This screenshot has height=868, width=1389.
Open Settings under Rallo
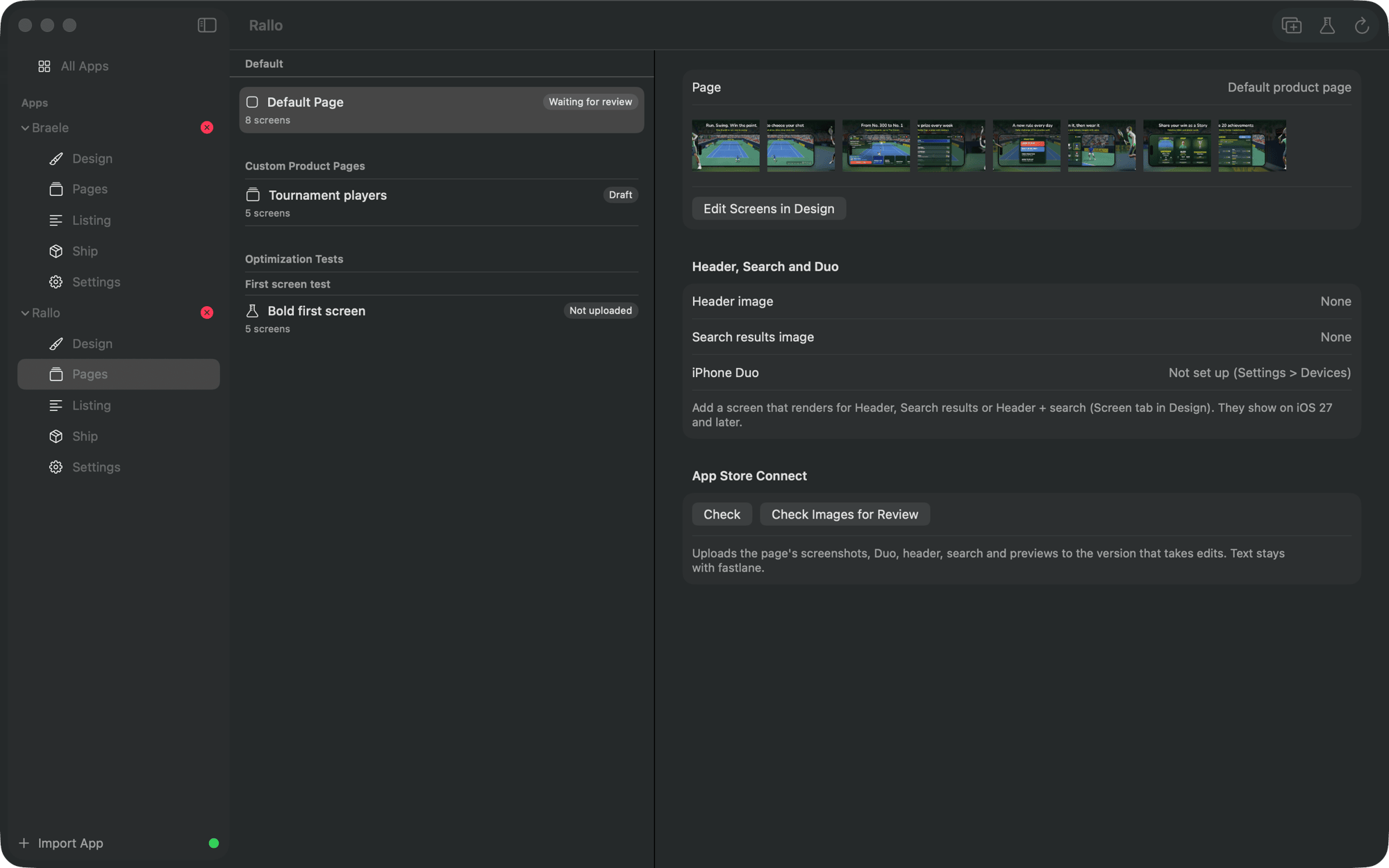[119, 467]
